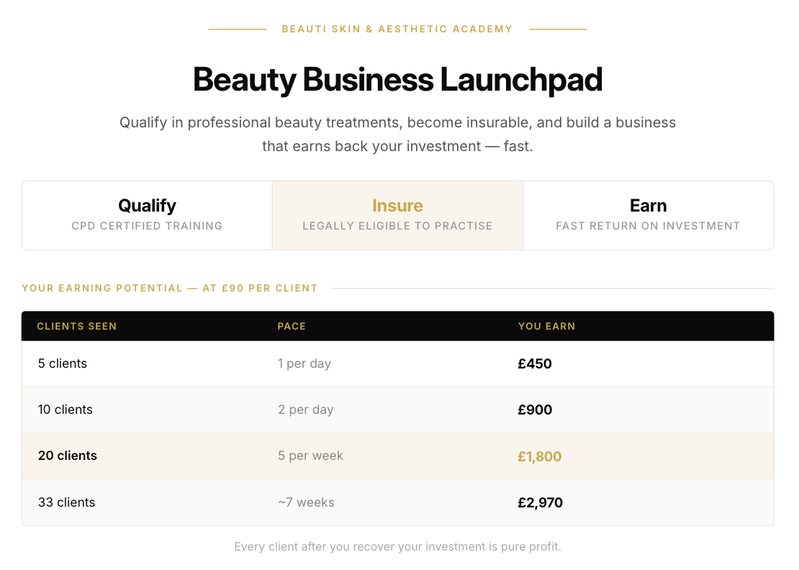Click the You Earn column header
Viewport: 799px width, 570px height.
click(546, 326)
